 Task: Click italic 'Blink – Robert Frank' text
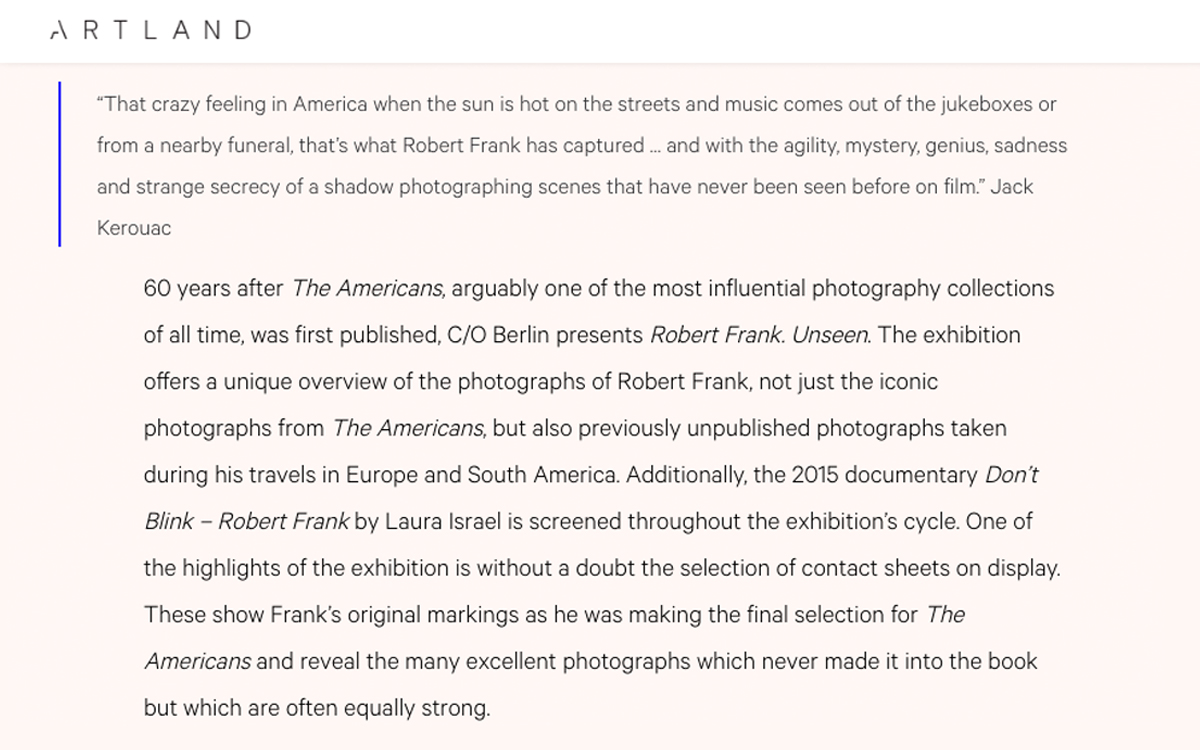tap(247, 521)
